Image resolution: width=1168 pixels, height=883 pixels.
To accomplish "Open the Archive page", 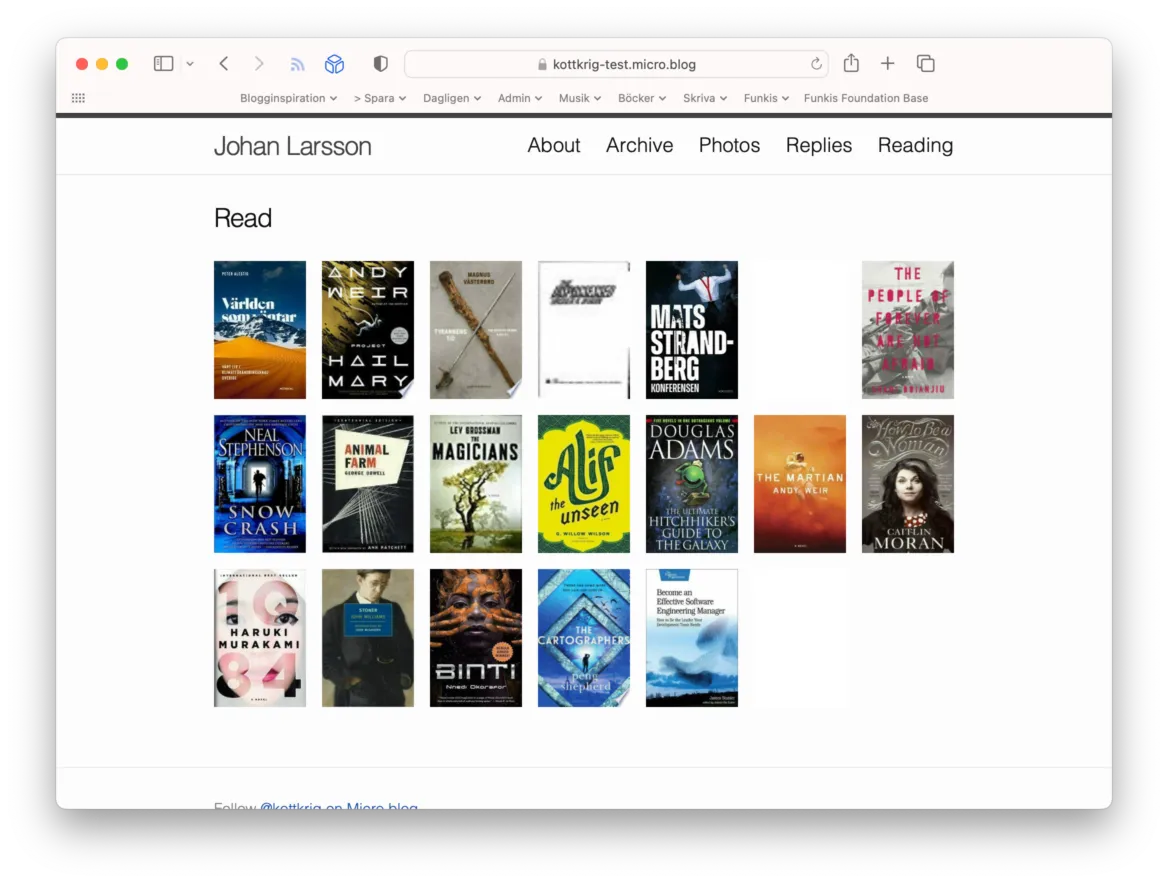I will pyautogui.click(x=639, y=145).
